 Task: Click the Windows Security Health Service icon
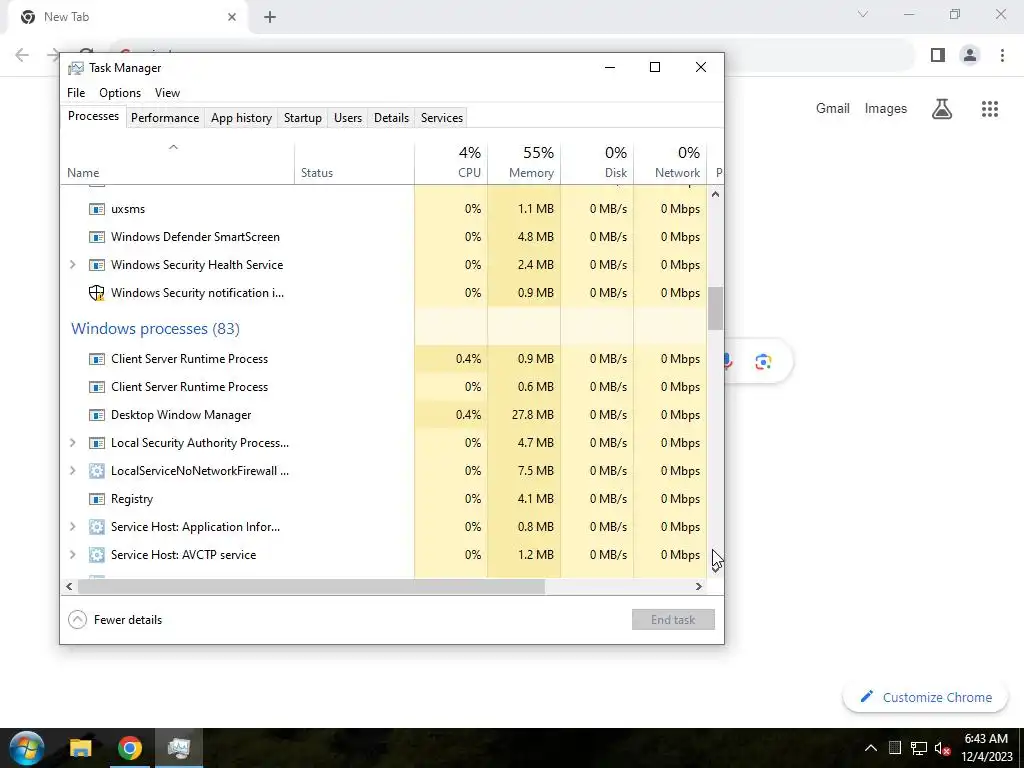click(97, 265)
